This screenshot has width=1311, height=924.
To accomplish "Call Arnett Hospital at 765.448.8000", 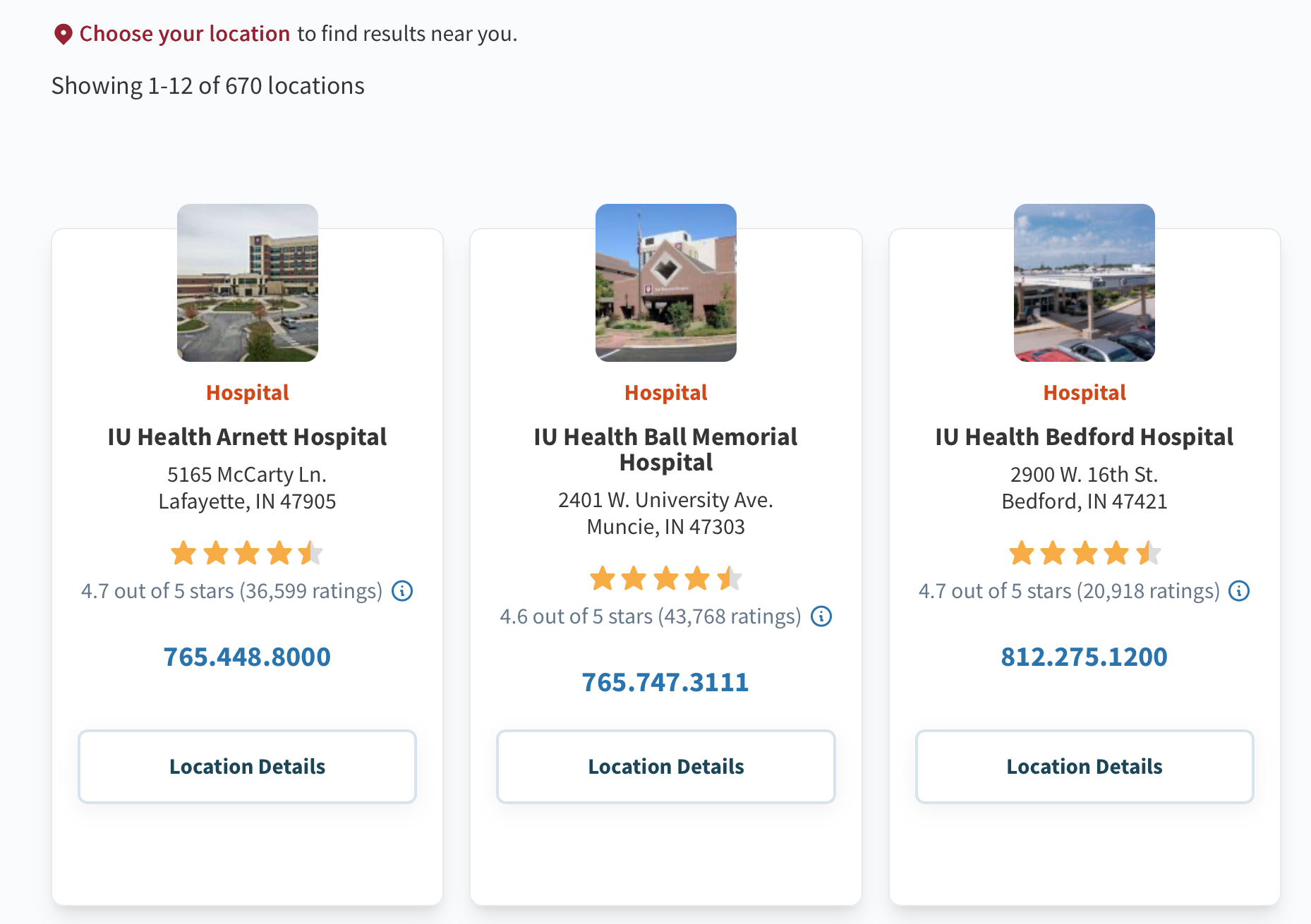I will (x=247, y=657).
